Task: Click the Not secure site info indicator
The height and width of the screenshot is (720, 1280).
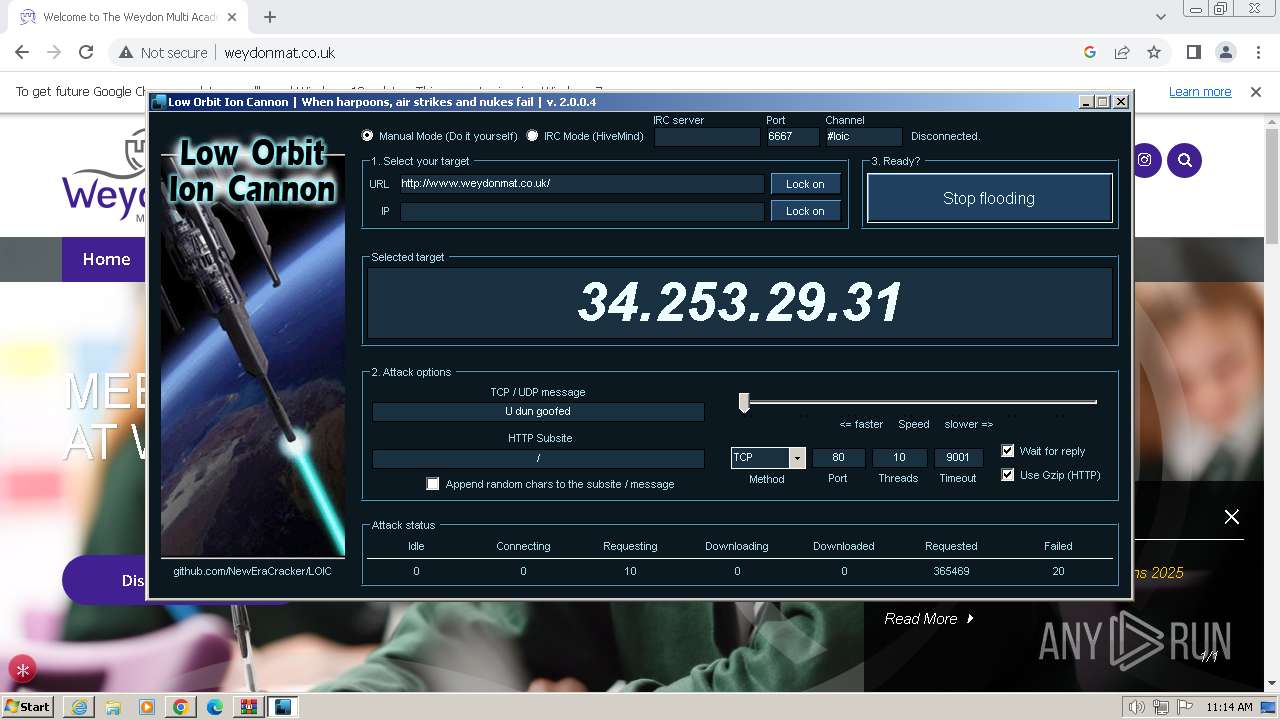Action: 164,52
